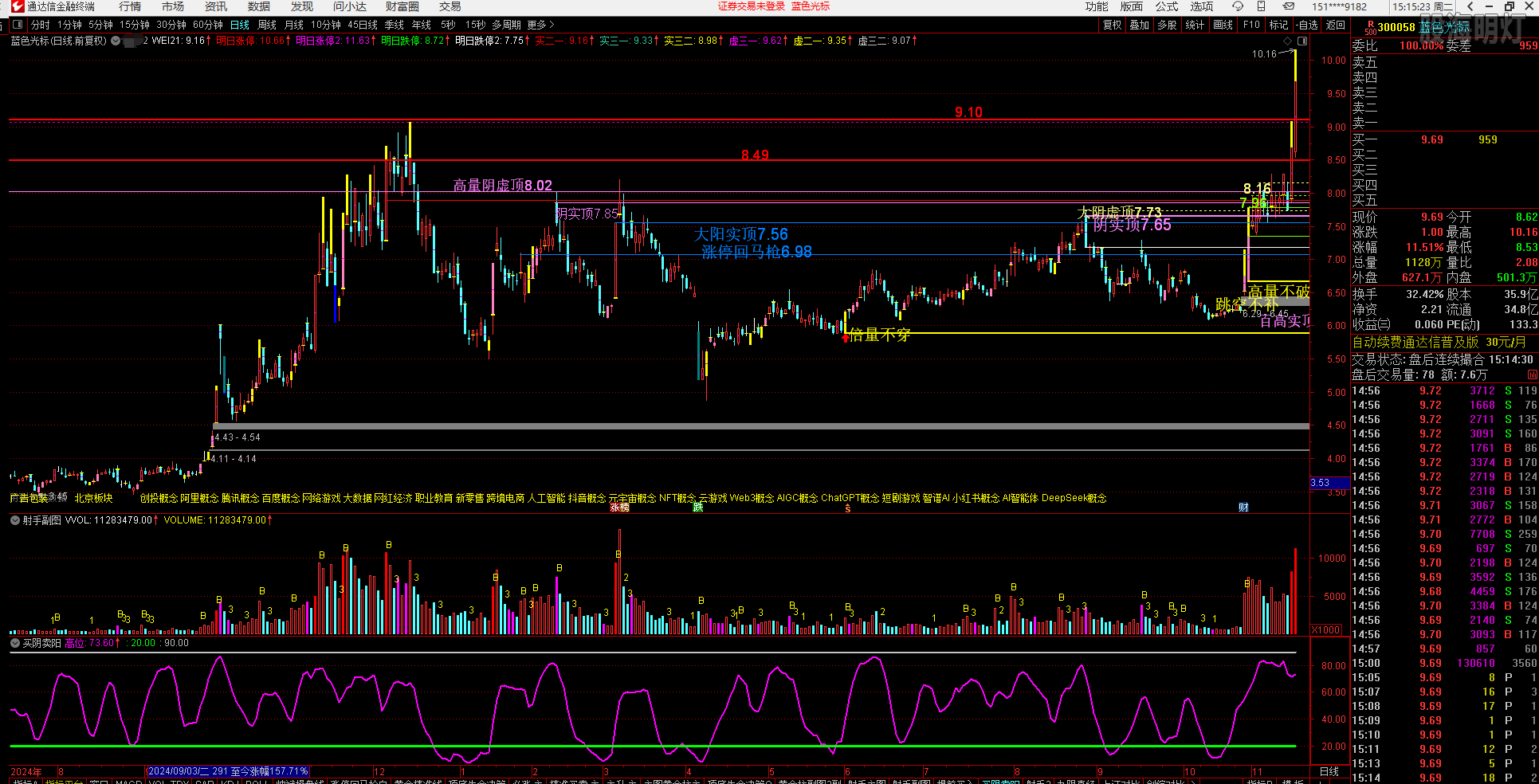Click the 财 info marker icon
Viewport: 1539px width, 784px height.
pyautogui.click(x=1243, y=508)
